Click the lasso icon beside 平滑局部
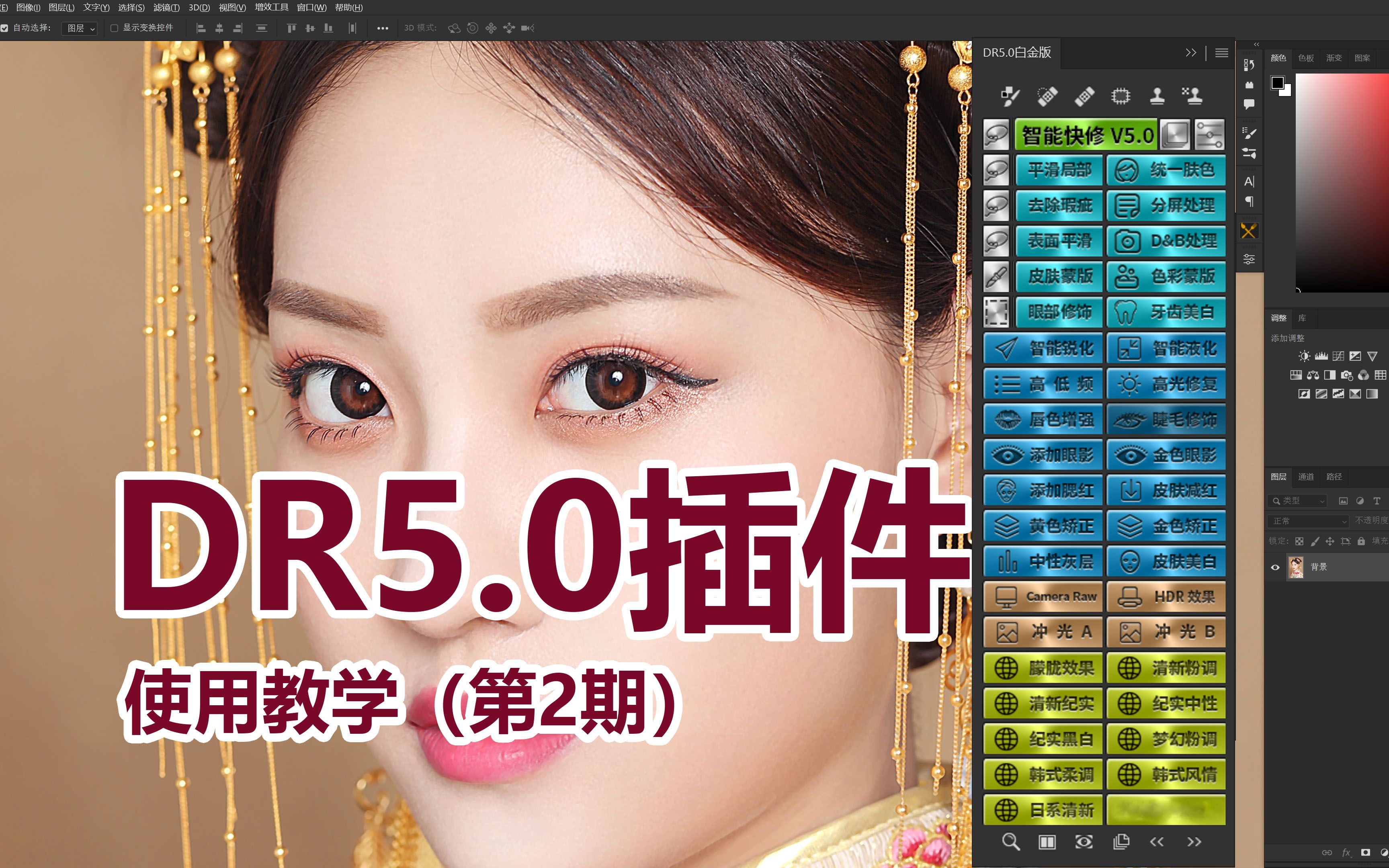This screenshot has height=868, width=1389. pos(996,170)
